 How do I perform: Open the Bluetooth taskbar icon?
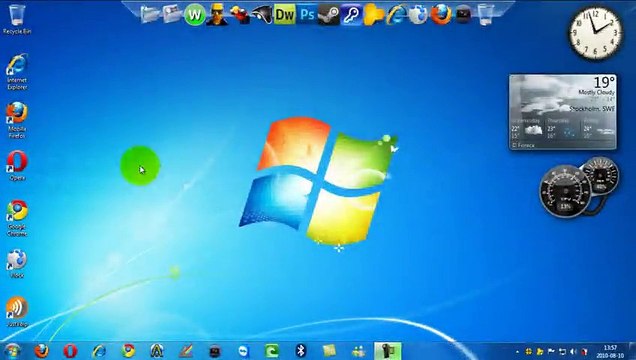click(301, 351)
